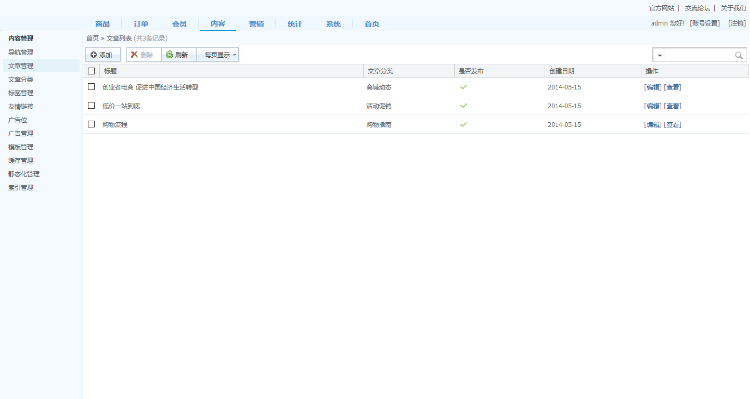Open 友情链接 in the sidebar
The height and width of the screenshot is (399, 750).
pos(21,106)
